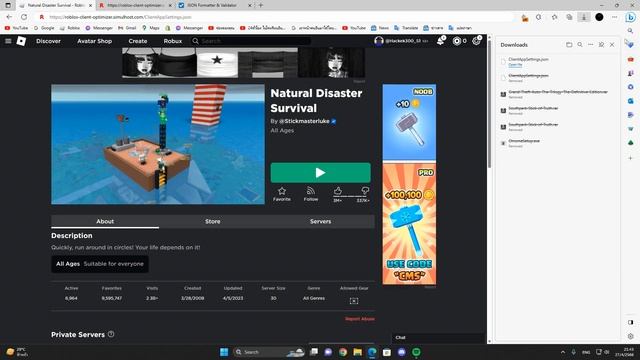Image resolution: width=640 pixels, height=360 pixels.
Task: Select the Servers tab
Action: point(320,221)
